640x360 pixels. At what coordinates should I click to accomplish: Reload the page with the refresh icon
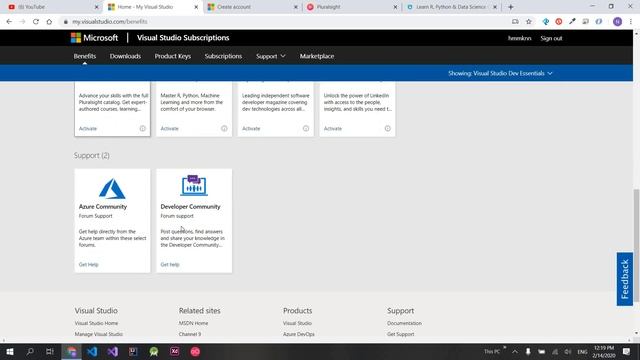(x=36, y=22)
